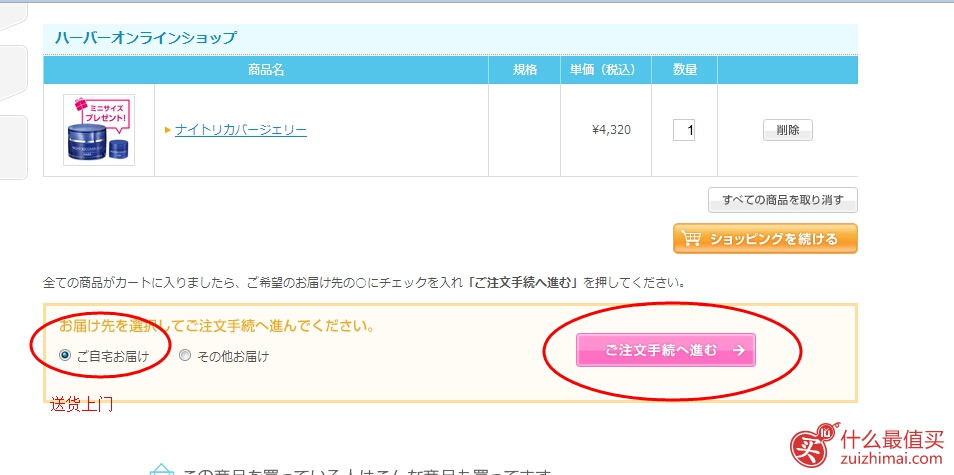
Task: Click the ハーバーオンラインショップ heading
Action: [145, 38]
